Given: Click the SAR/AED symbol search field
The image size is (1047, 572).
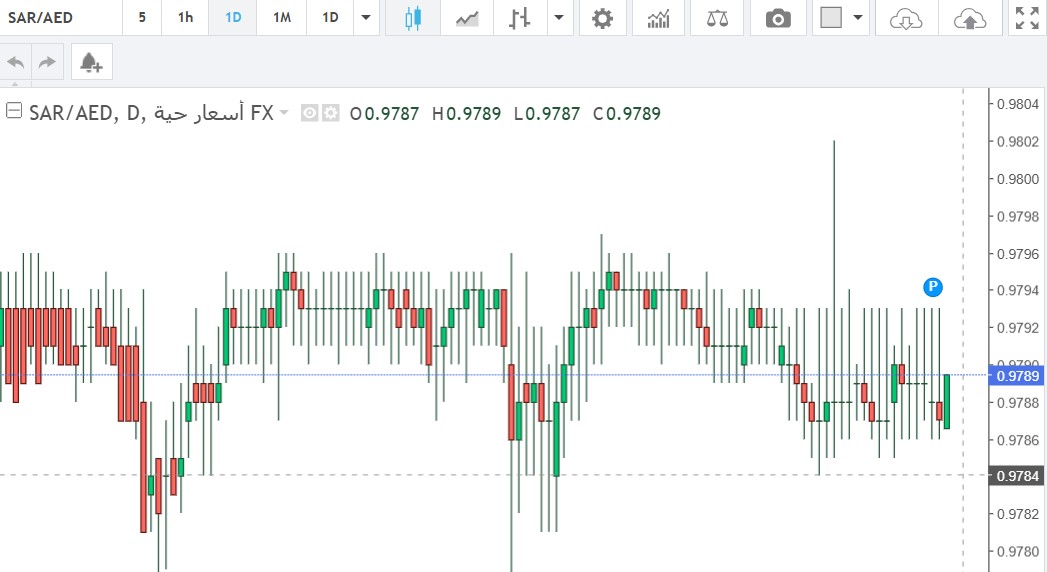Looking at the screenshot, I should (x=61, y=17).
